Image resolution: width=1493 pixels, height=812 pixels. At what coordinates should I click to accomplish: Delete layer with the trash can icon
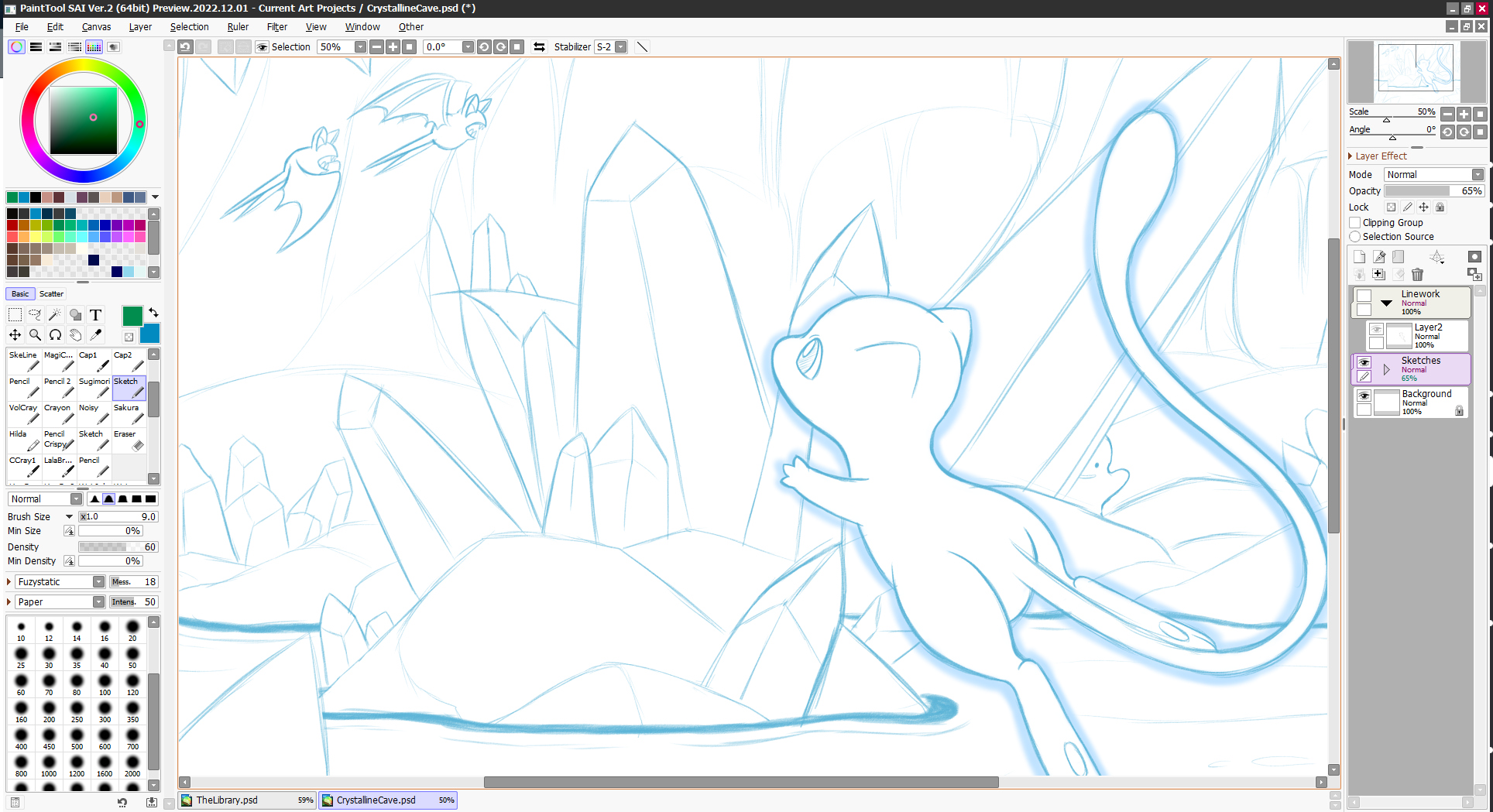[1417, 274]
